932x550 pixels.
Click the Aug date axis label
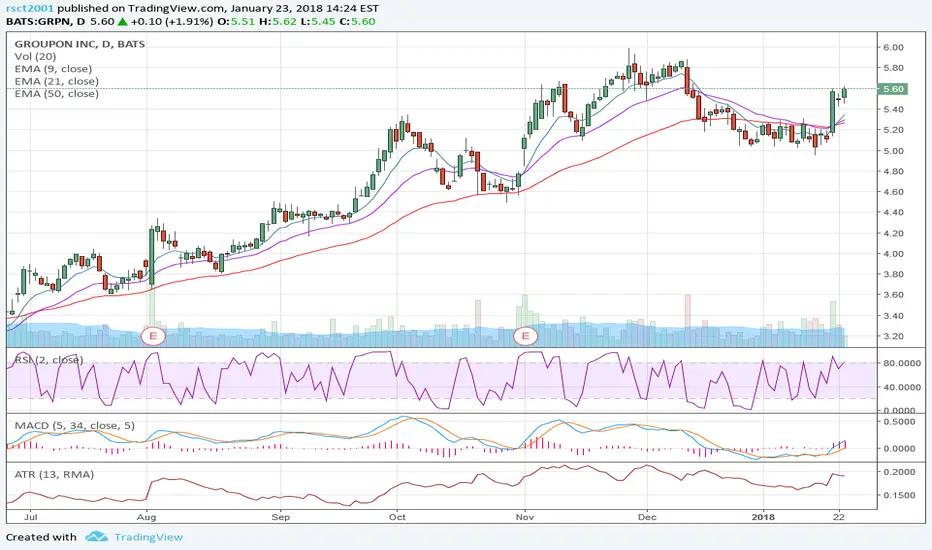coord(146,517)
